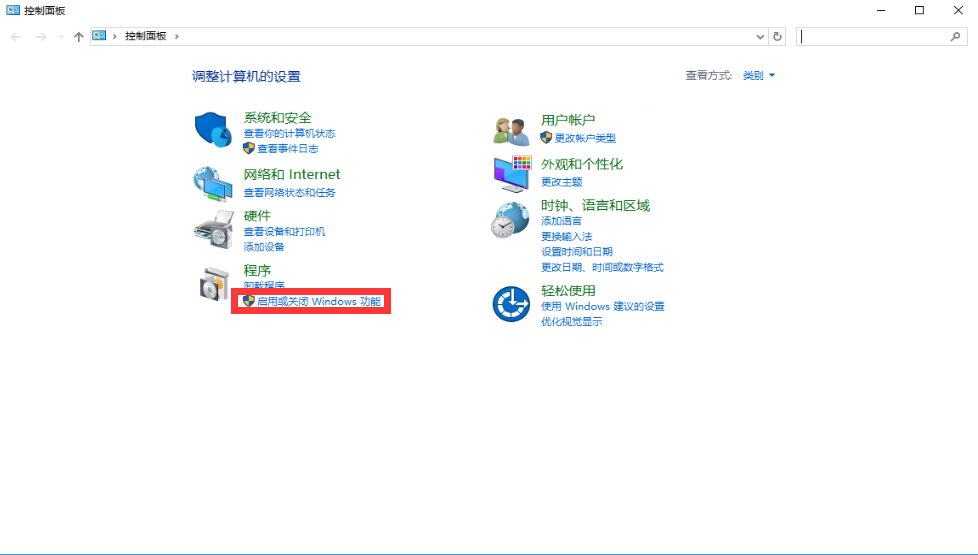
Task: Open the 类别 view mode dropdown
Action: [x=759, y=75]
